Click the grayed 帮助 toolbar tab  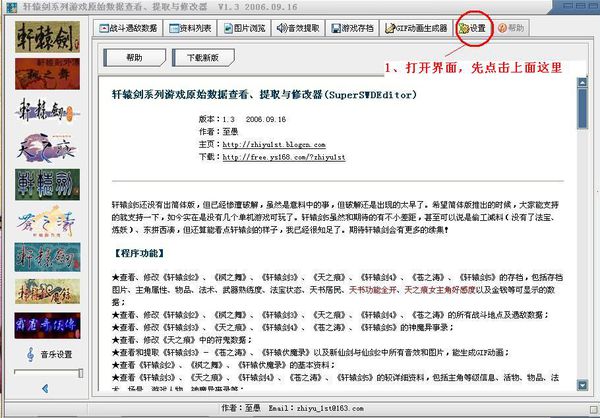511,28
